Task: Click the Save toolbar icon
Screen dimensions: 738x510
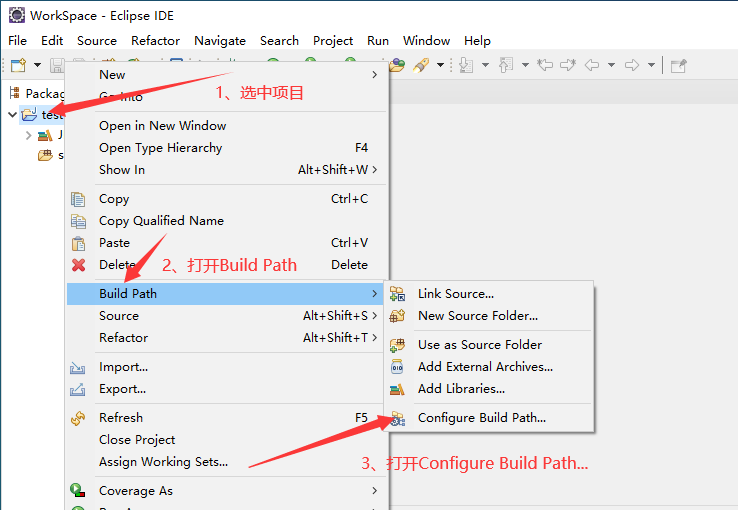Action: [x=56, y=65]
